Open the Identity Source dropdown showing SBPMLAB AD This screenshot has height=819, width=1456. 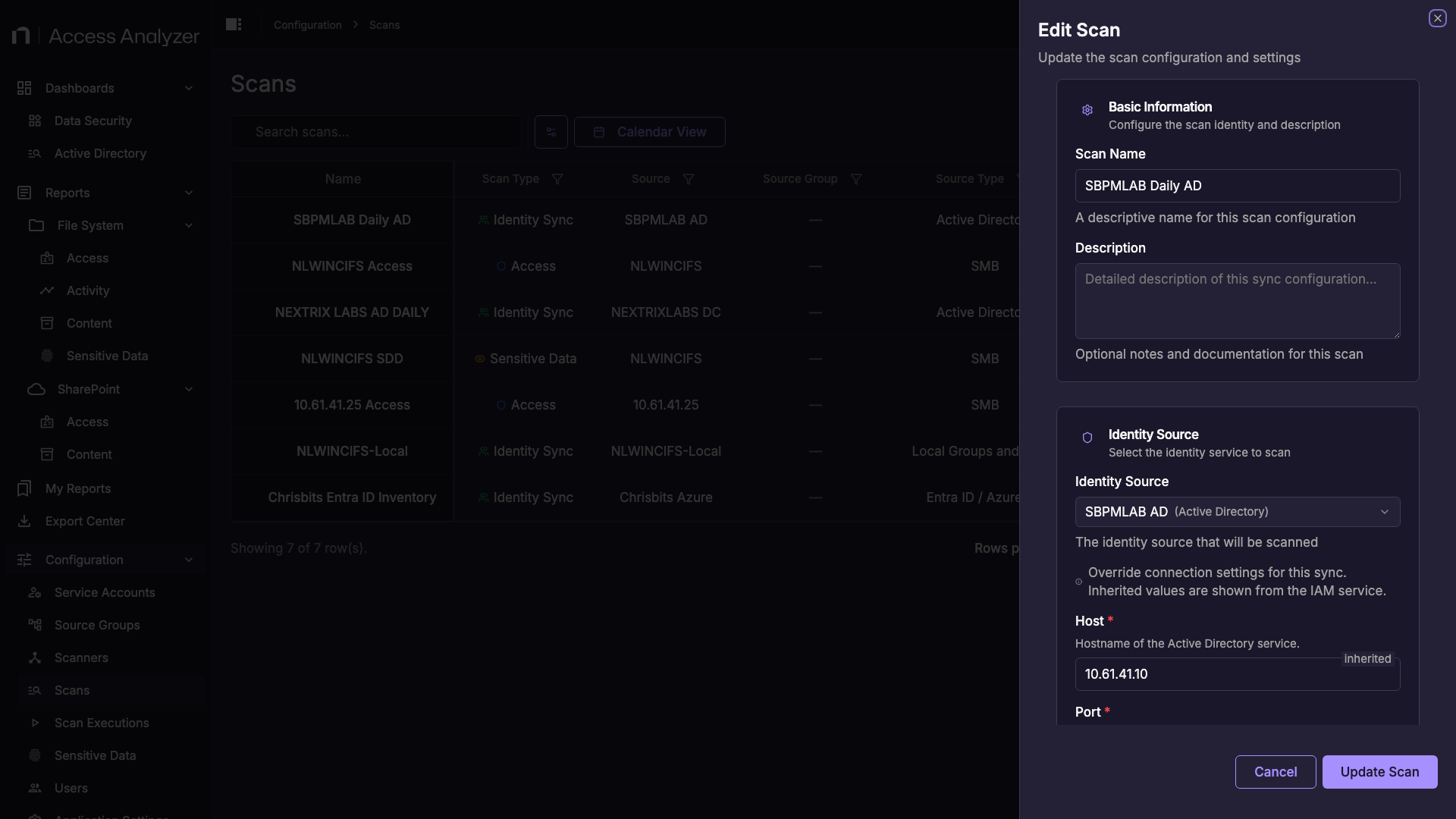pyautogui.click(x=1237, y=512)
